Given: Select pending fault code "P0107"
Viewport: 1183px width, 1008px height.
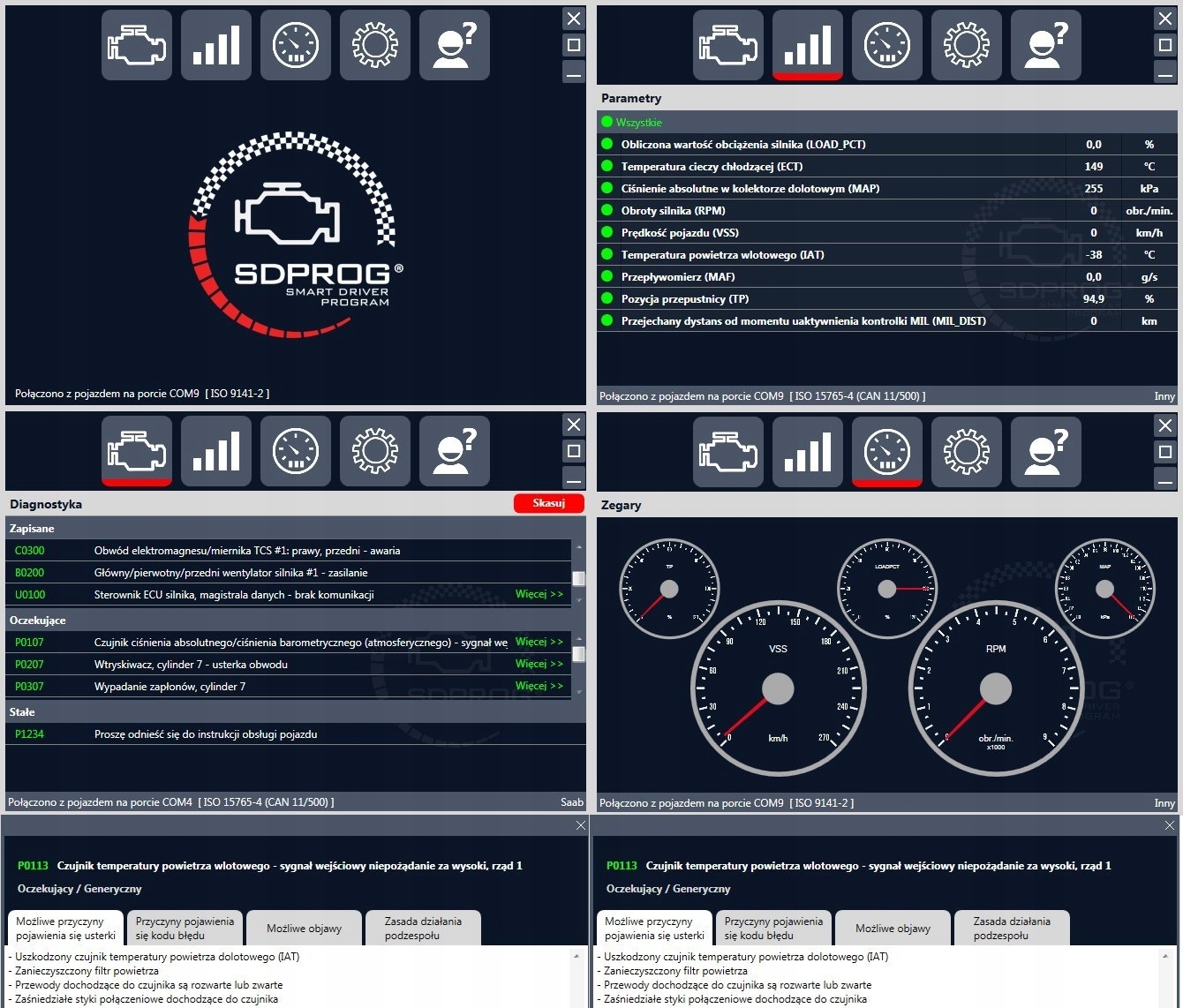Looking at the screenshot, I should (x=29, y=643).
